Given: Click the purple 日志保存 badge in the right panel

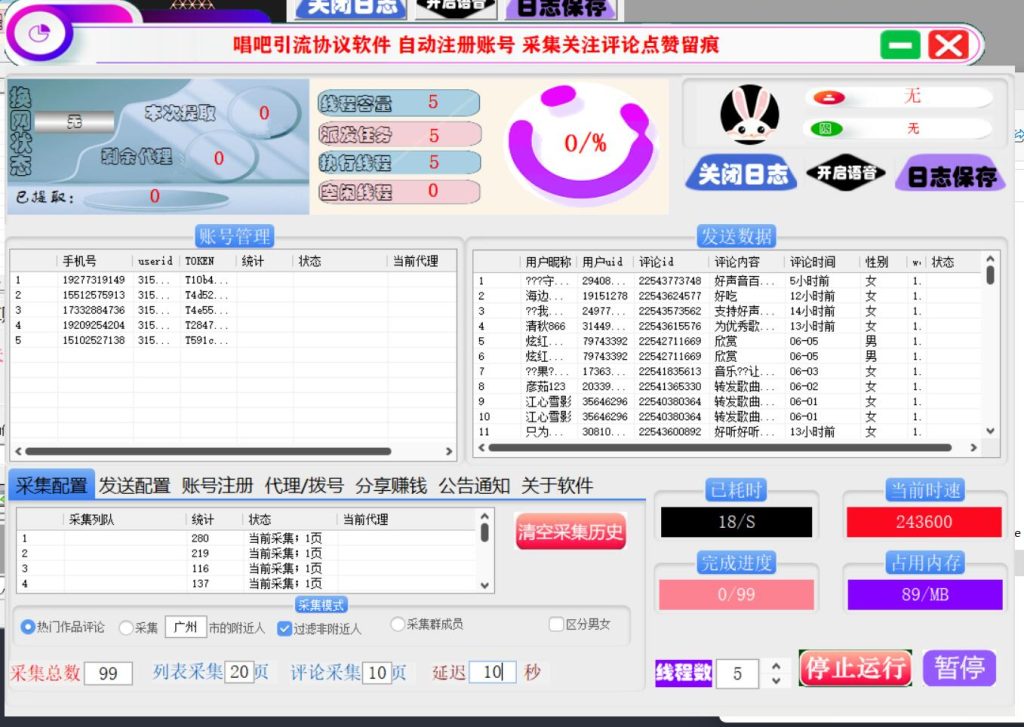Looking at the screenshot, I should click(x=953, y=175).
